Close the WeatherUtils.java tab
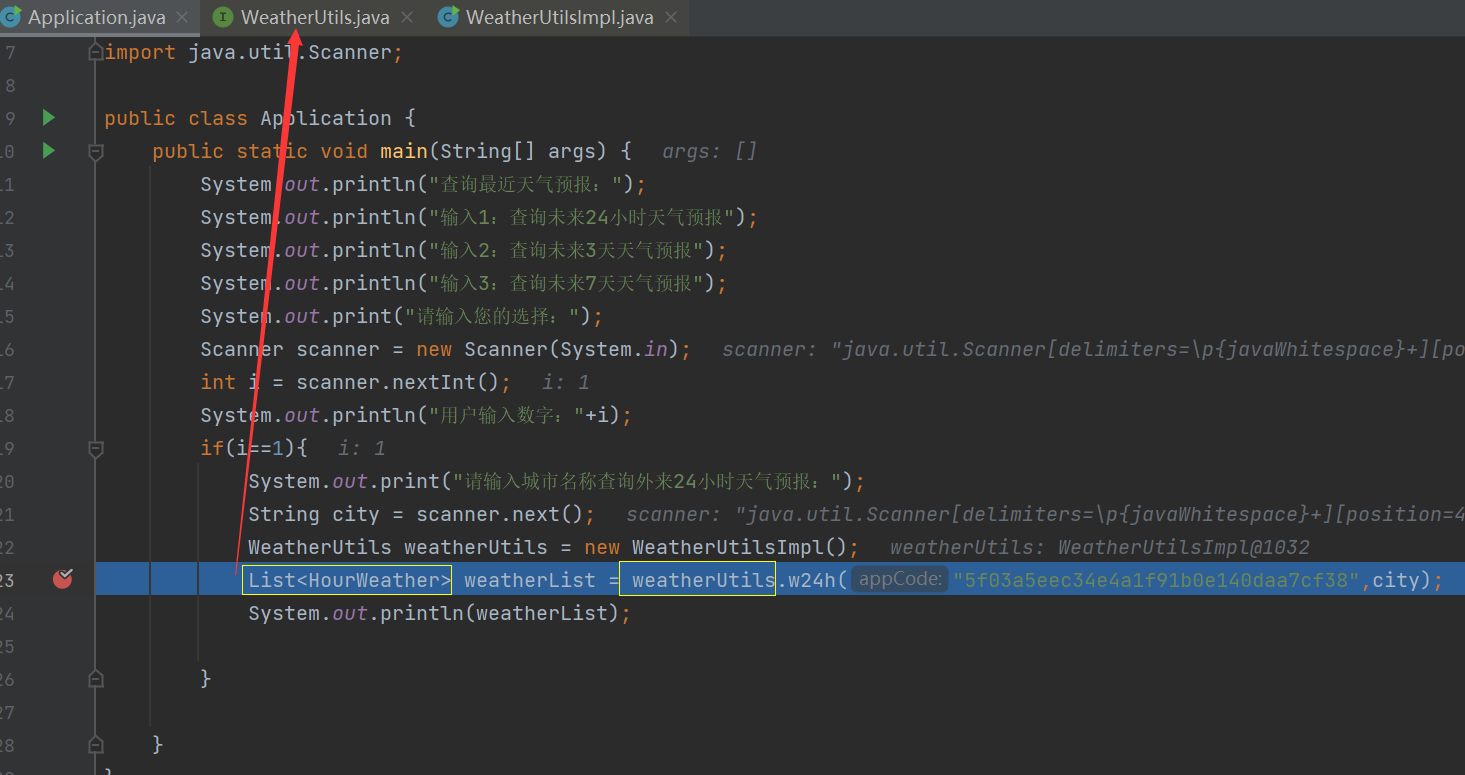Screen dimensions: 1465x775 coord(408,18)
